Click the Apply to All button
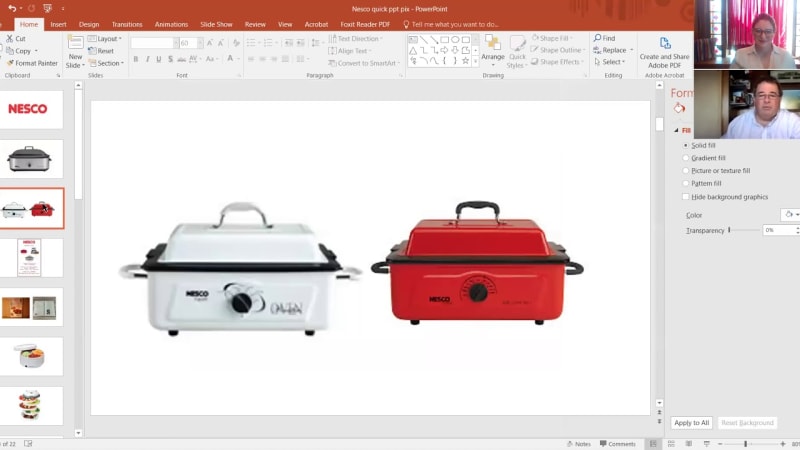This screenshot has width=800, height=450. pos(691,423)
